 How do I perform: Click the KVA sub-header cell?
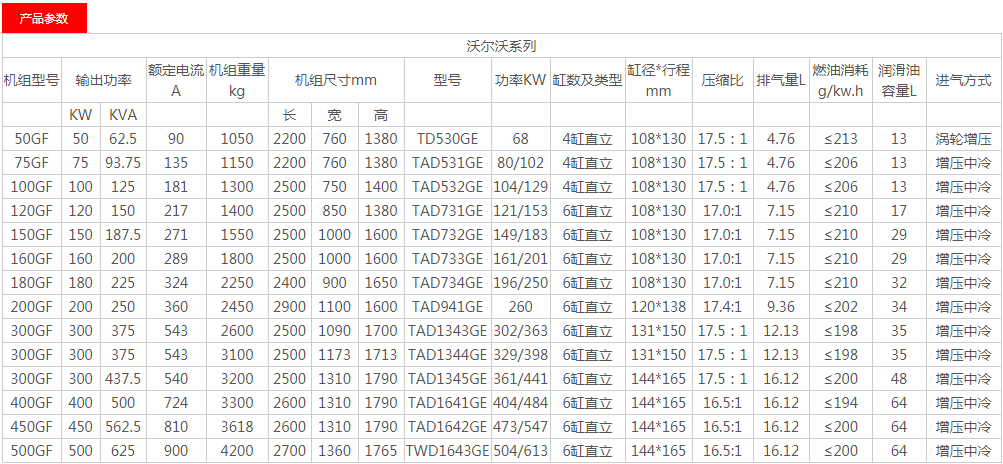[123, 115]
